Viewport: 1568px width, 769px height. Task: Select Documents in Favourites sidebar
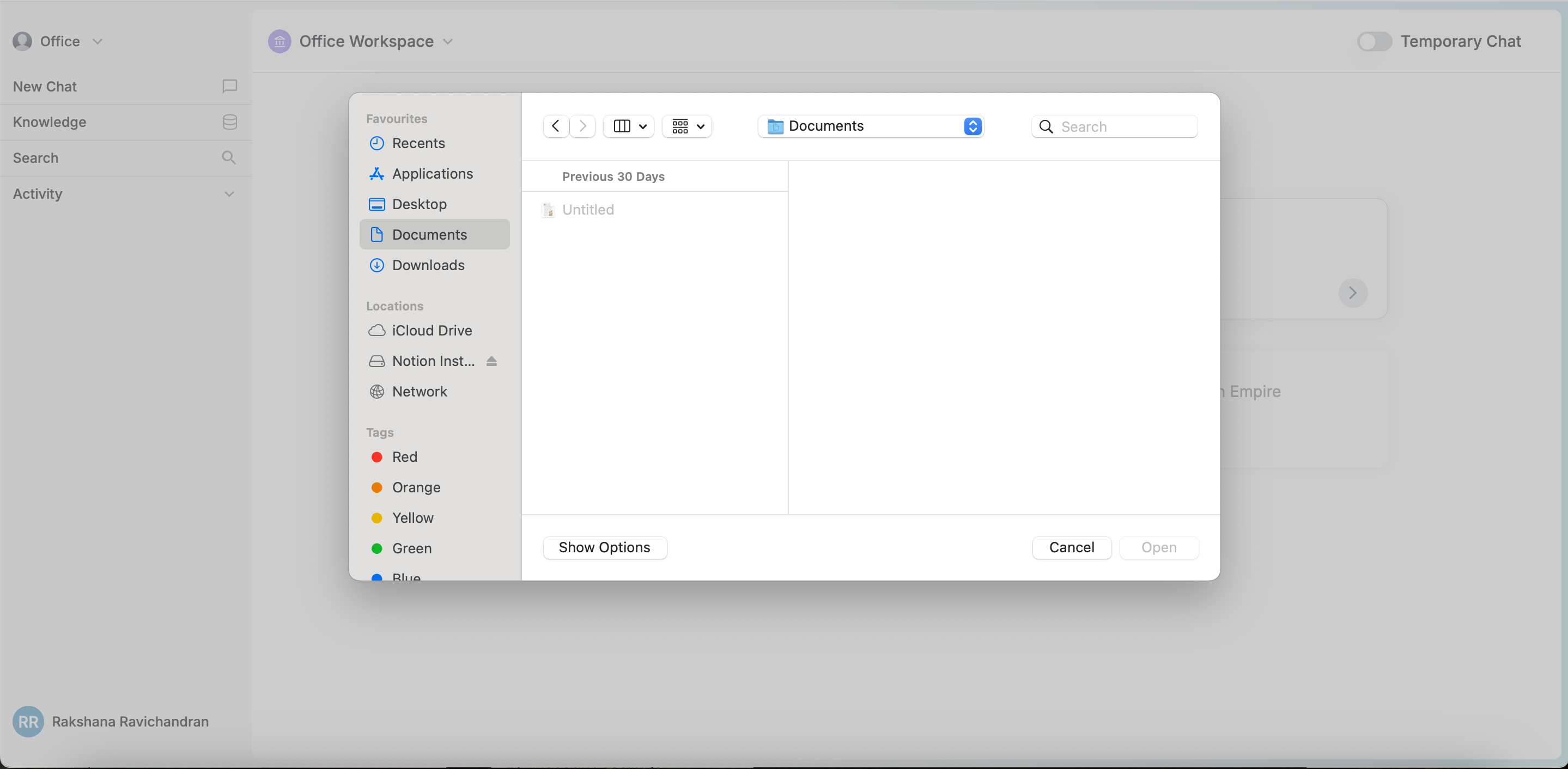435,234
